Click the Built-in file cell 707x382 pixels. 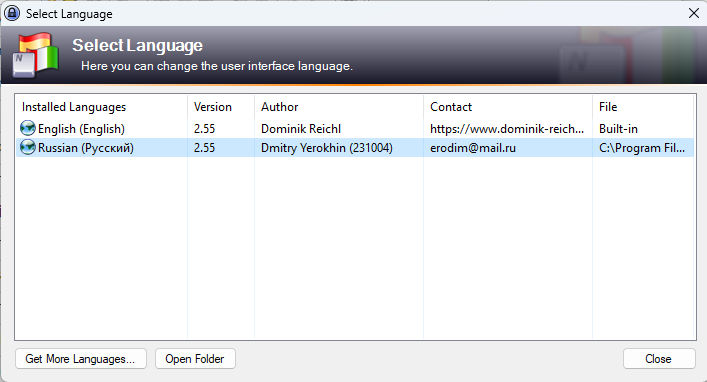pos(618,129)
